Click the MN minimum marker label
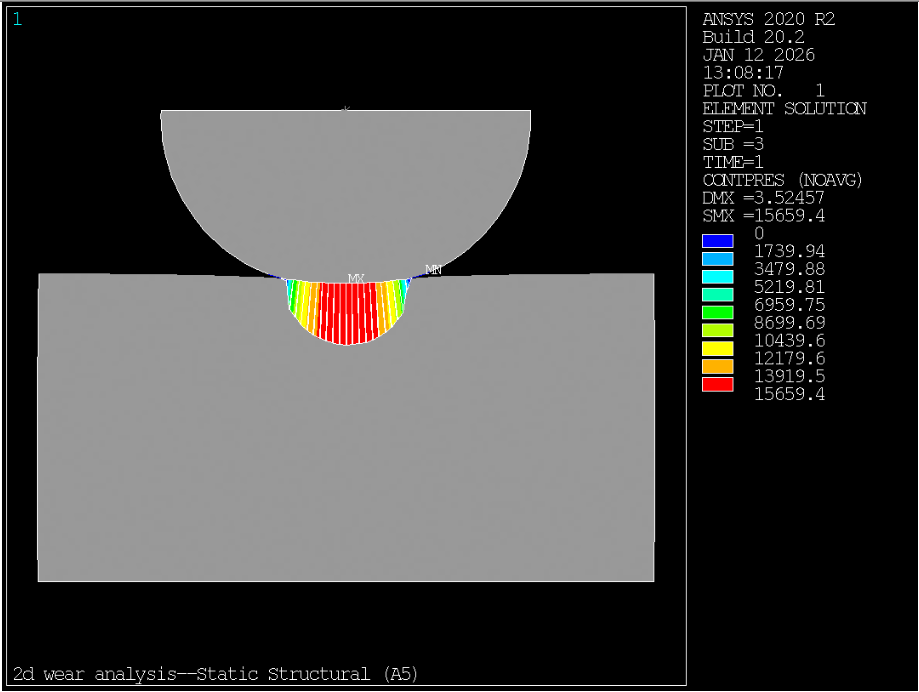Viewport: 919px width, 692px height. point(433,270)
